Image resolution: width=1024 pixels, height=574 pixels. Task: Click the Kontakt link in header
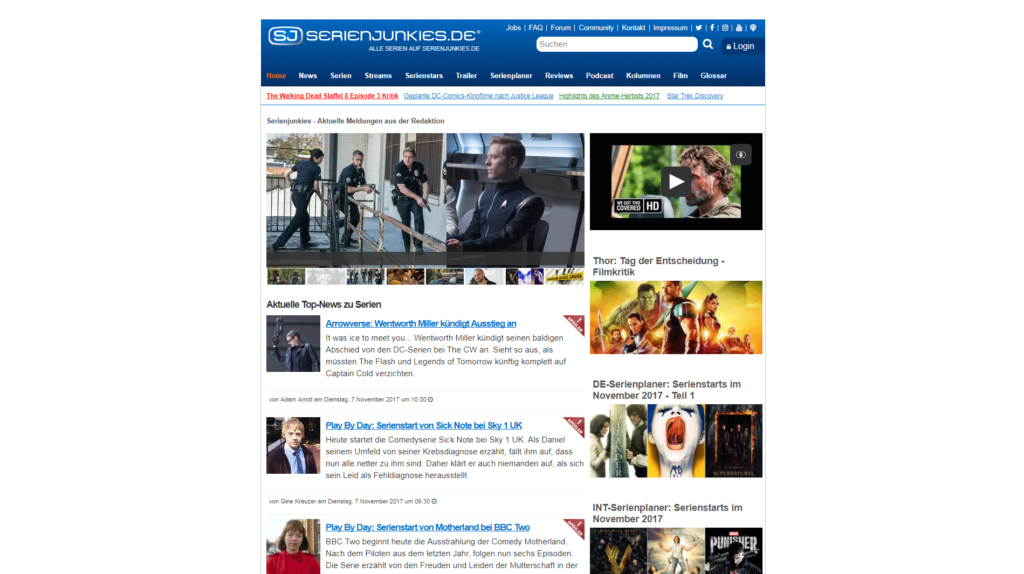coord(633,28)
